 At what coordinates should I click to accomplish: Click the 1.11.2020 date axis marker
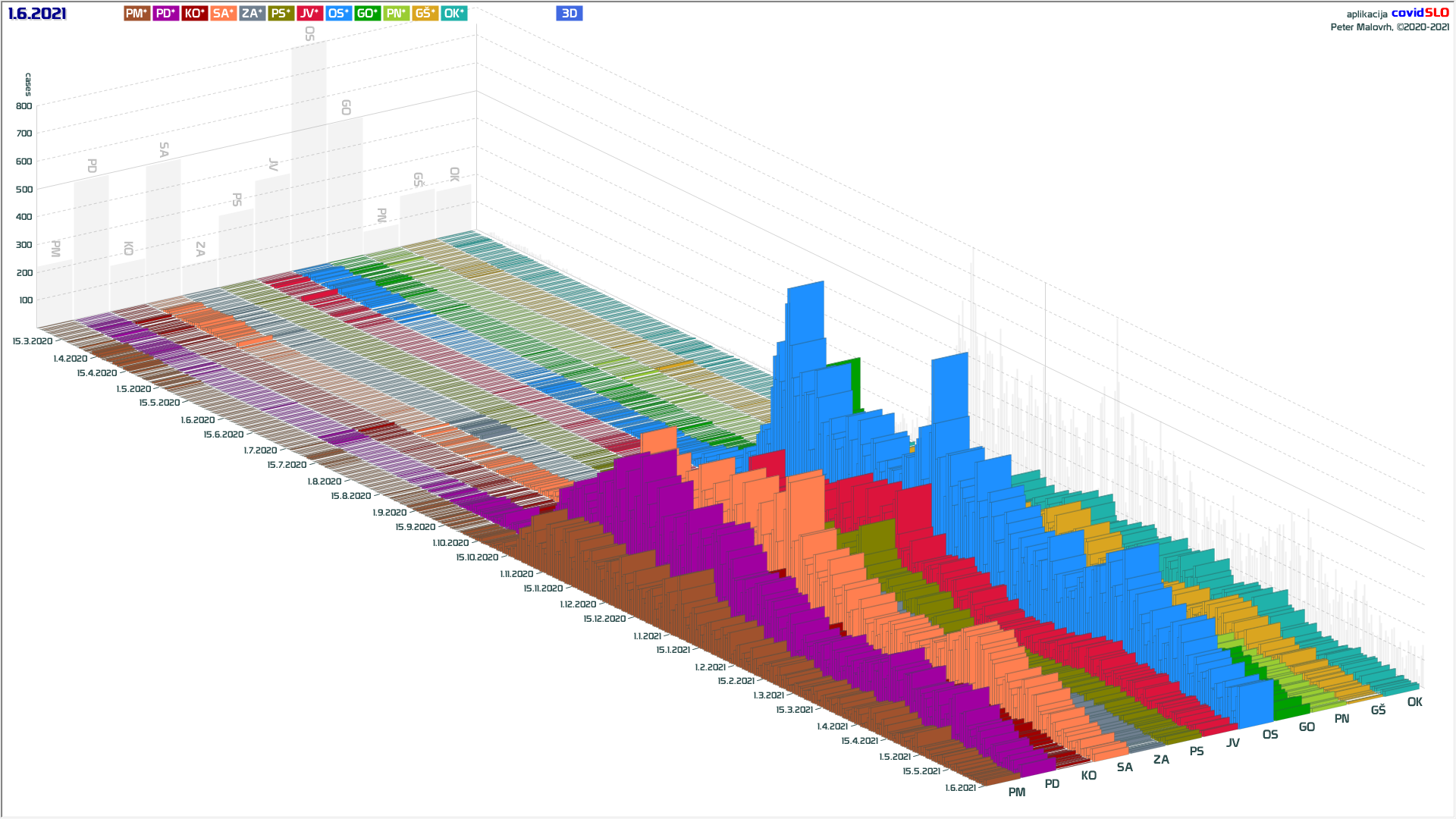pos(516,574)
